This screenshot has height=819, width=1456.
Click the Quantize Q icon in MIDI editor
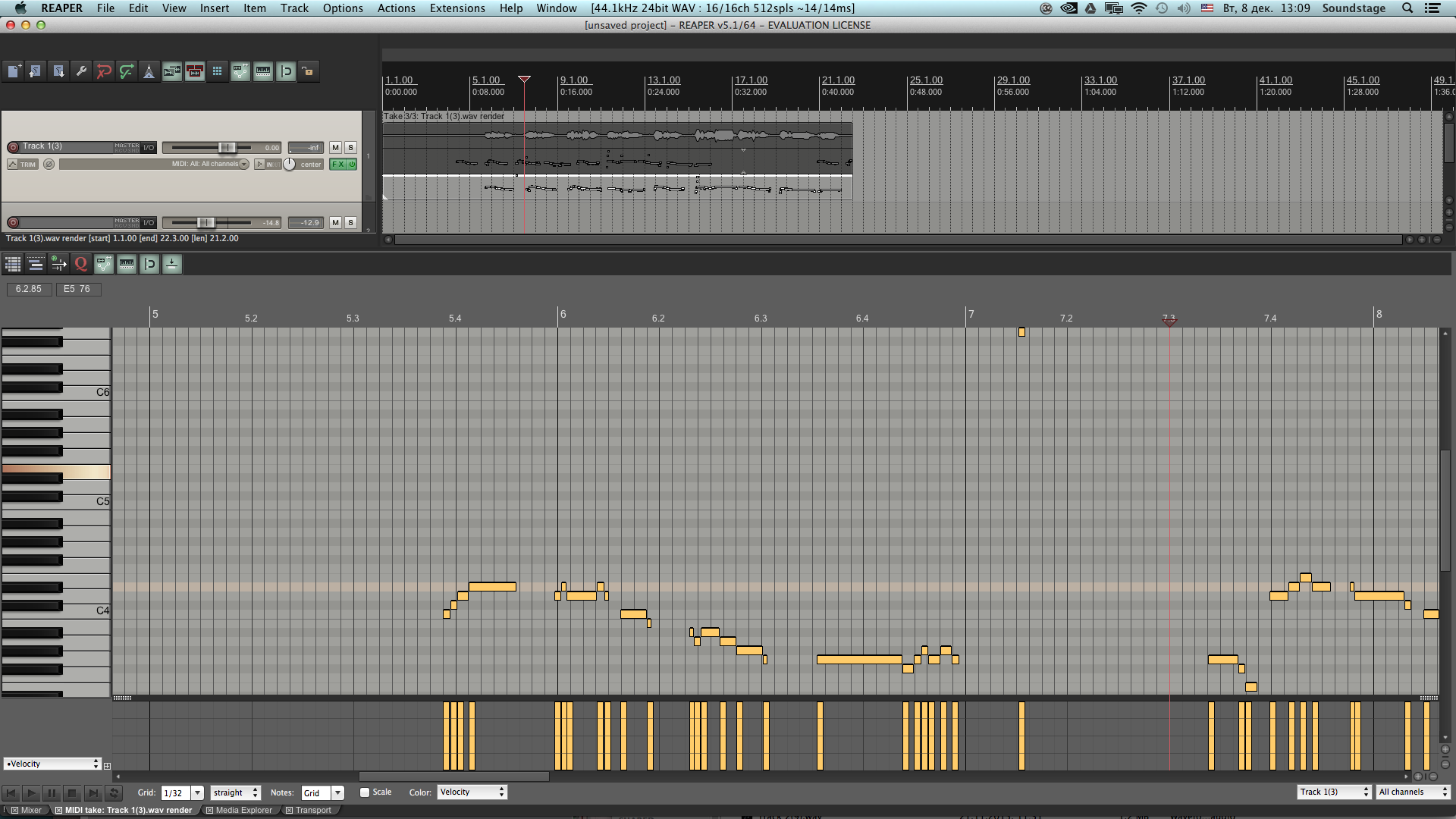[81, 264]
